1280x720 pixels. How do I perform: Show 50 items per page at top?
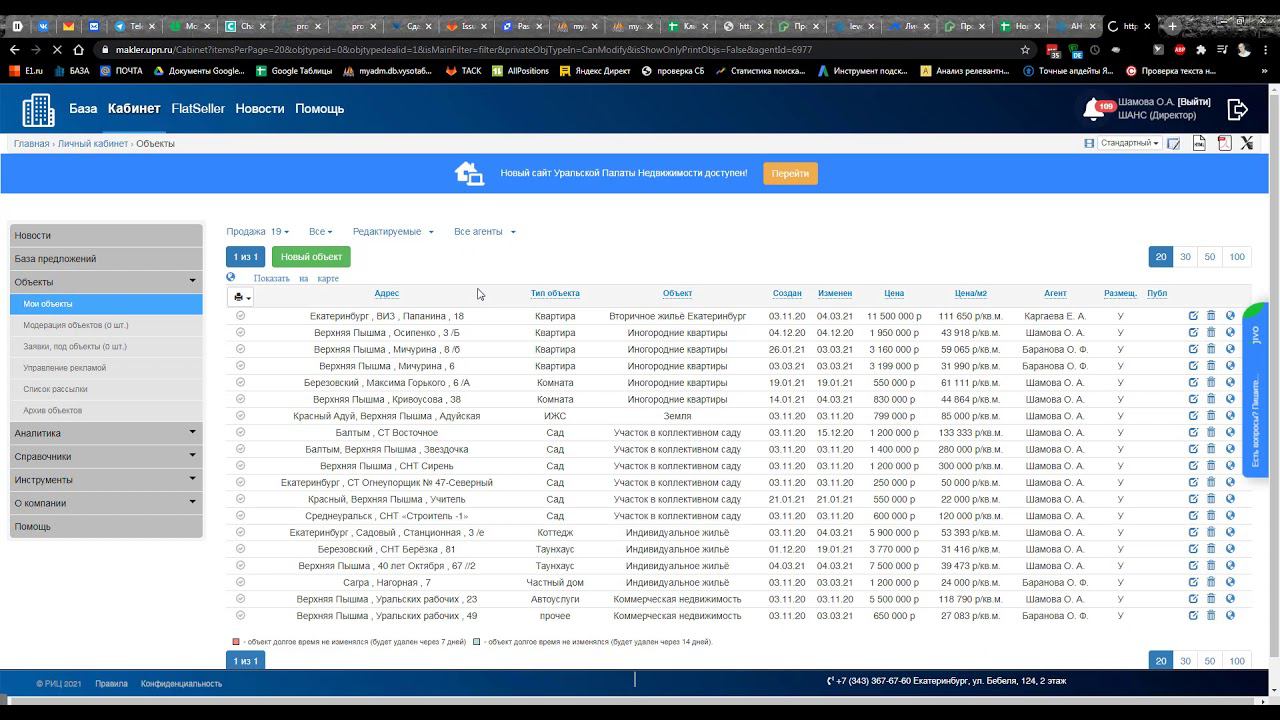tap(1209, 257)
